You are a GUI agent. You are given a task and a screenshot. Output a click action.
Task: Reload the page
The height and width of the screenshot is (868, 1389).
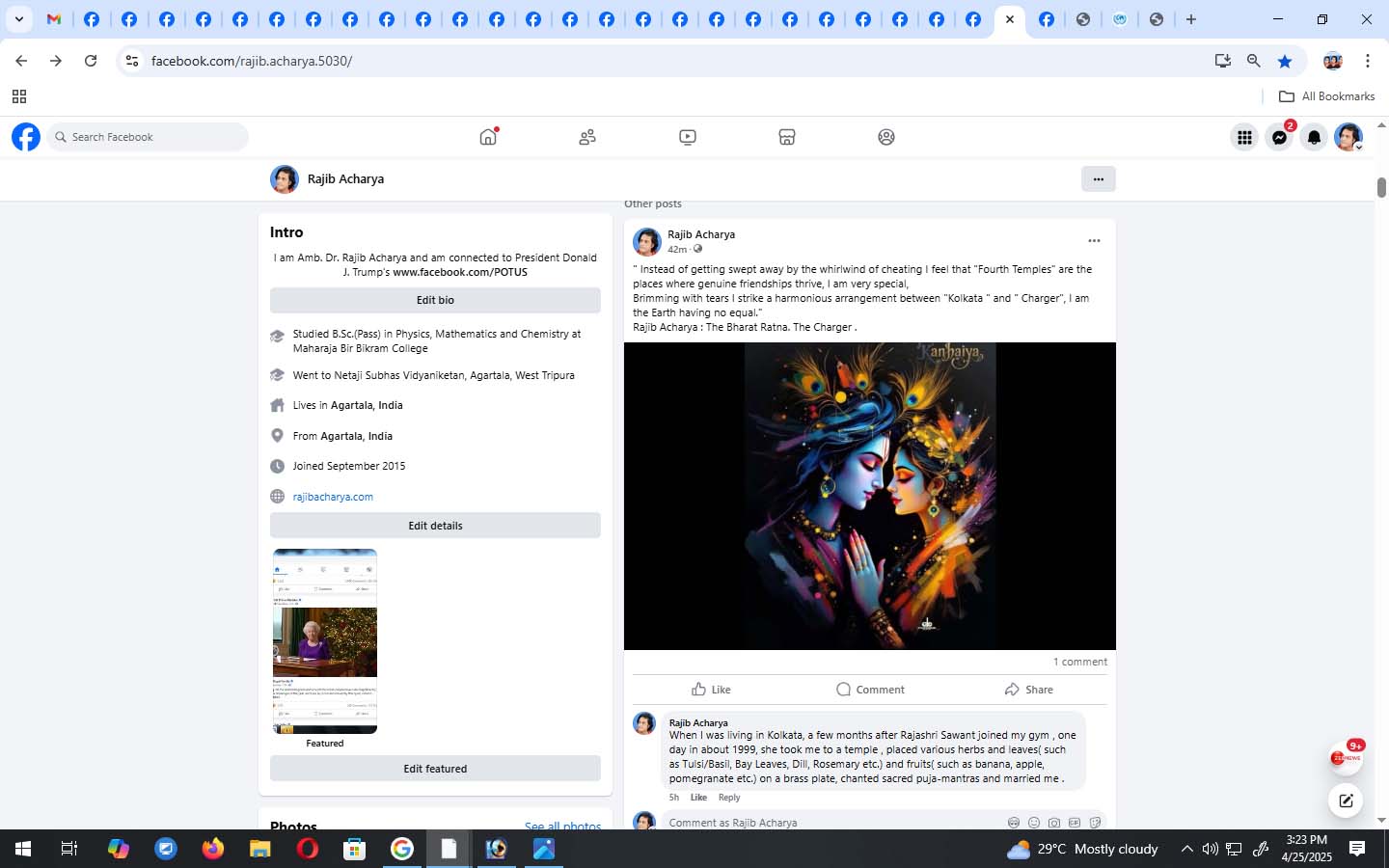pos(91,61)
